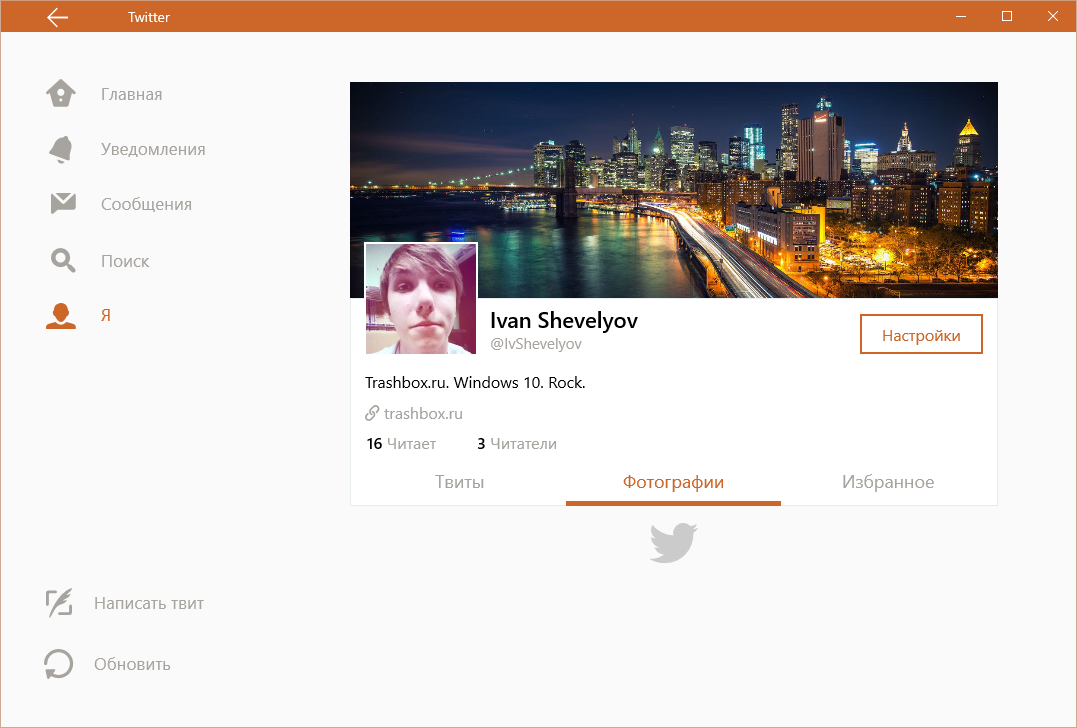
Task: Click the Я profile person icon
Action: tap(61, 315)
